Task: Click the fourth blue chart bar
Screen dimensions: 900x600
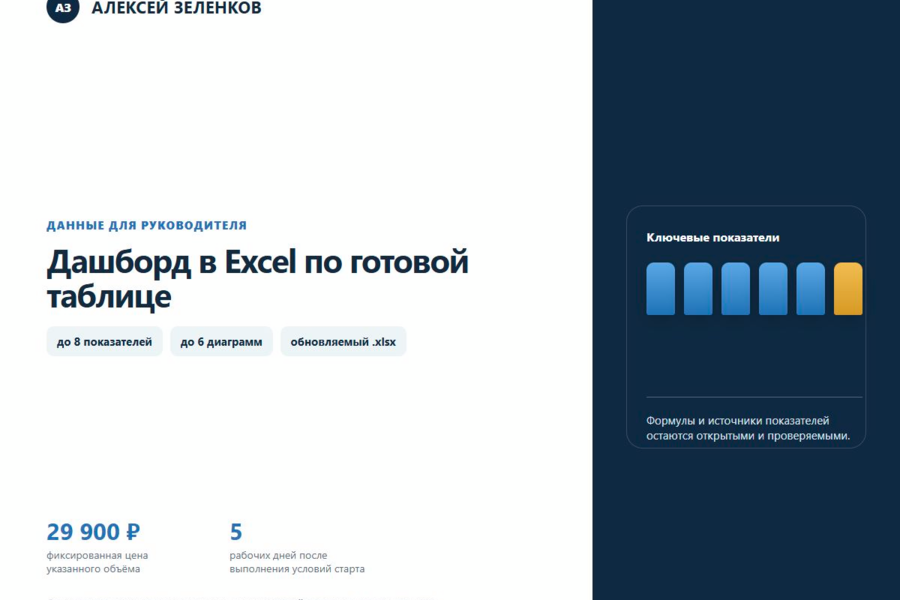Action: [773, 289]
